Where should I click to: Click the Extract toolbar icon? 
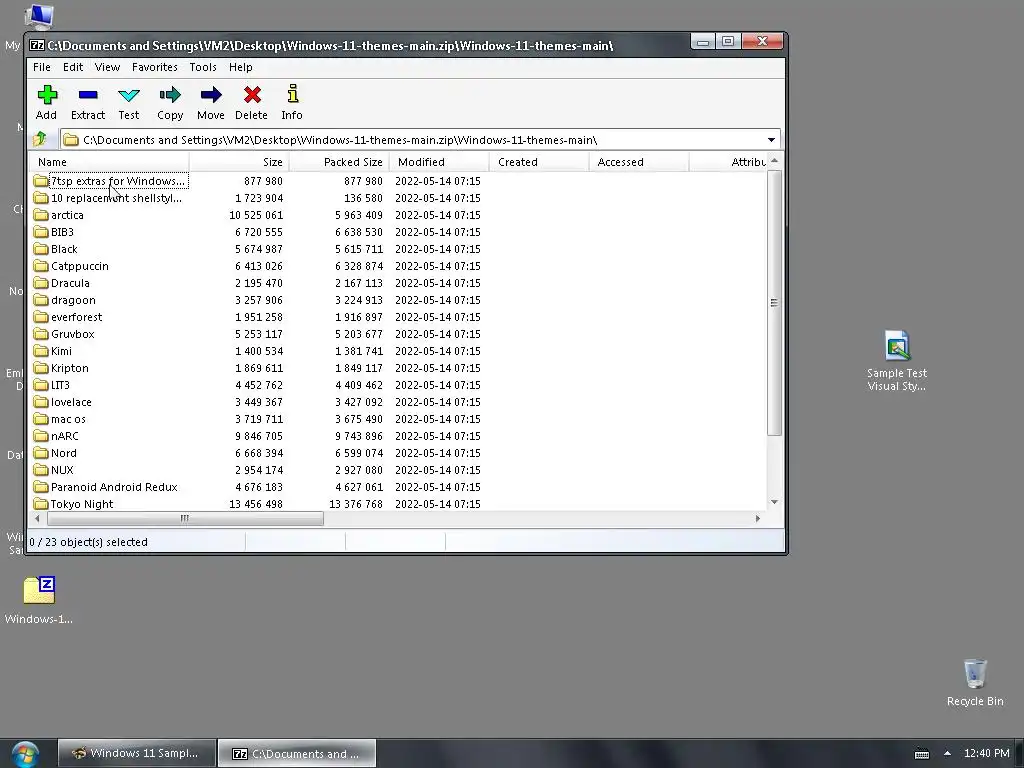(x=88, y=95)
